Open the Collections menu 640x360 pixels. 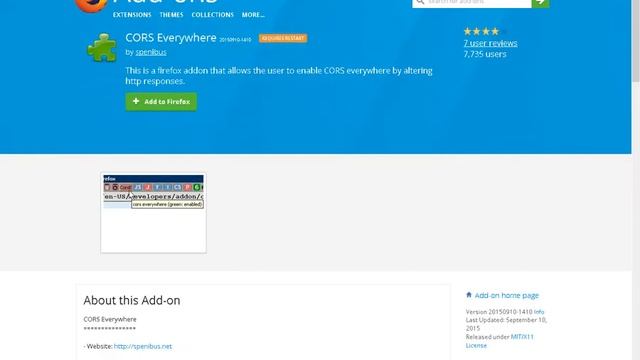point(213,15)
